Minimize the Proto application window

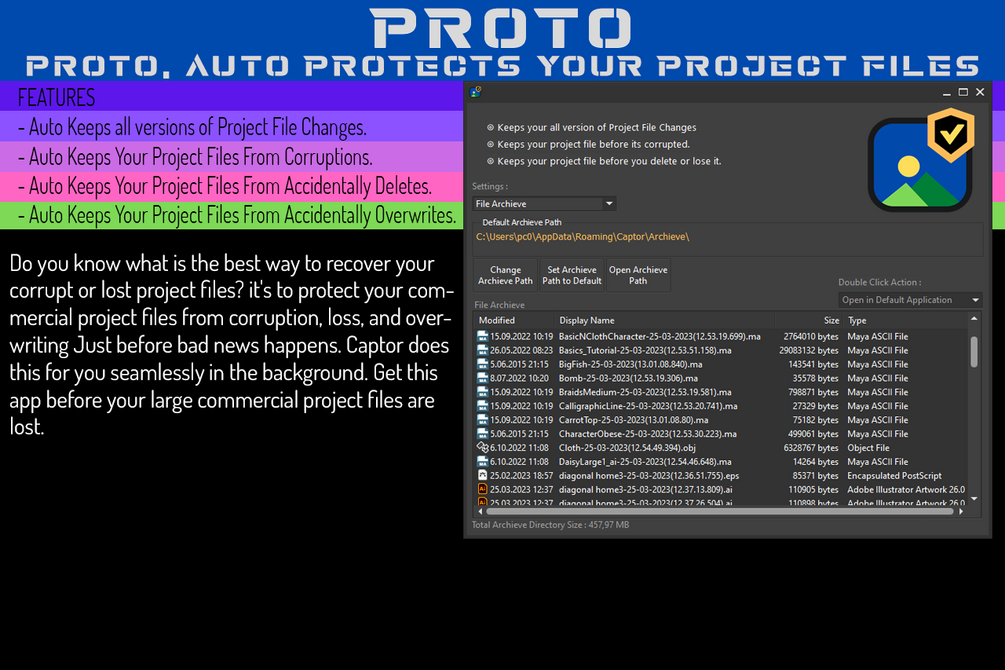pyautogui.click(x=947, y=92)
